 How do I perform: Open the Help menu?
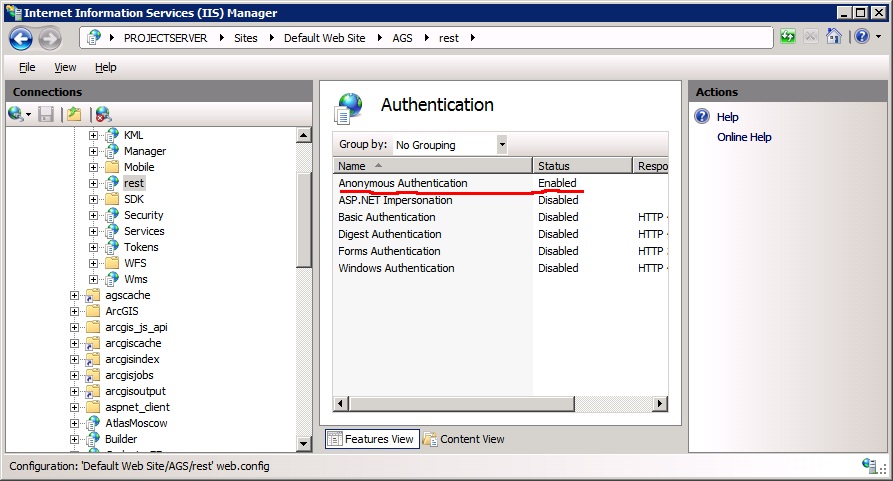pos(105,67)
